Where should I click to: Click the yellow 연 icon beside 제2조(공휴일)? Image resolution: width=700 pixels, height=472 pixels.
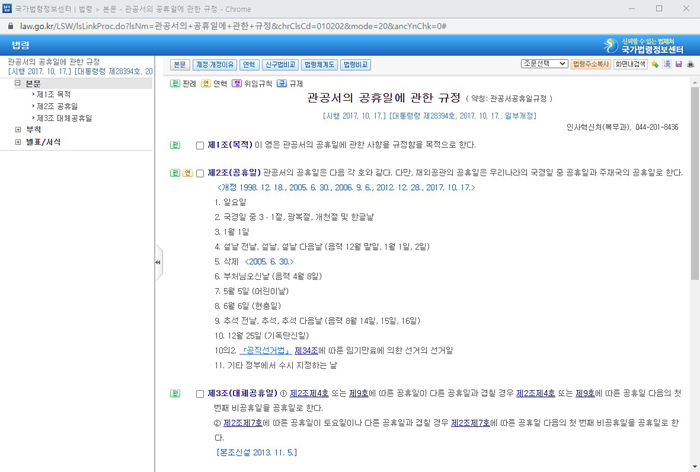tap(188, 173)
